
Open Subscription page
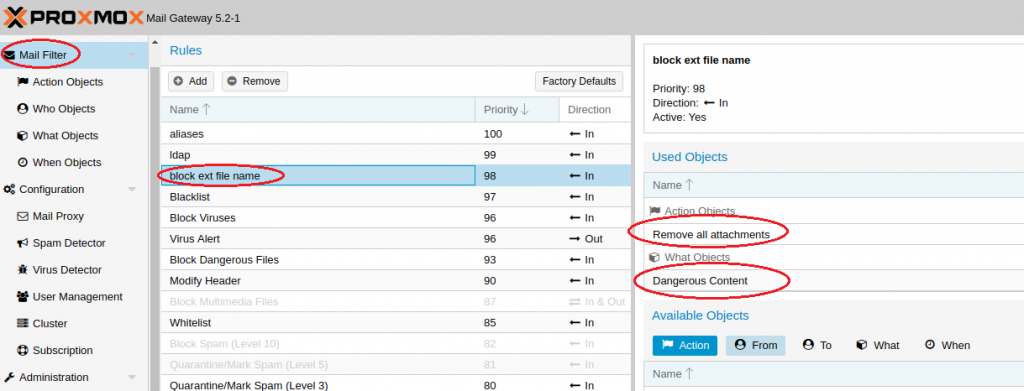point(63,350)
